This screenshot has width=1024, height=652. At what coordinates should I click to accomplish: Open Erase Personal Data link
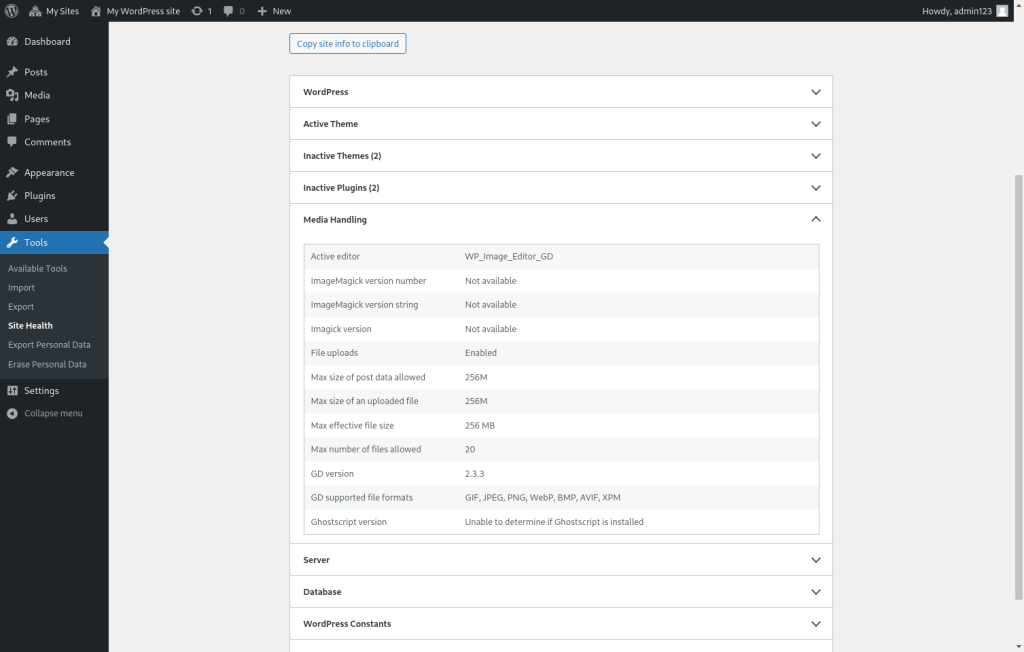point(47,365)
